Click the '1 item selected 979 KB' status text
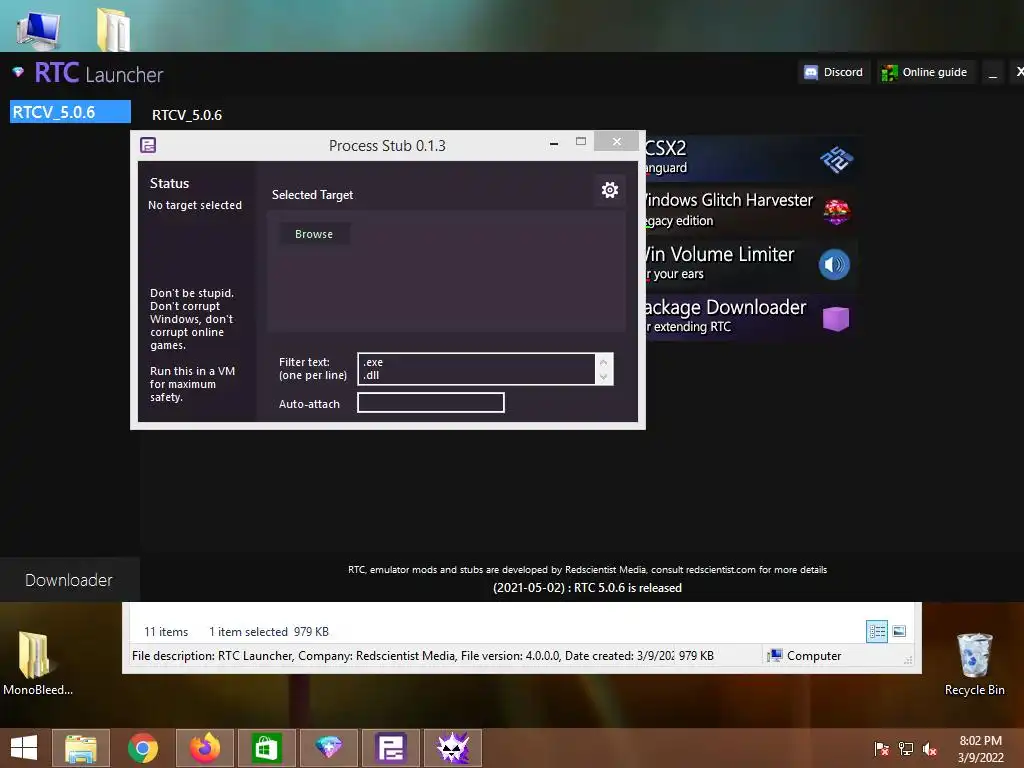Image resolution: width=1024 pixels, height=768 pixels. (x=268, y=632)
